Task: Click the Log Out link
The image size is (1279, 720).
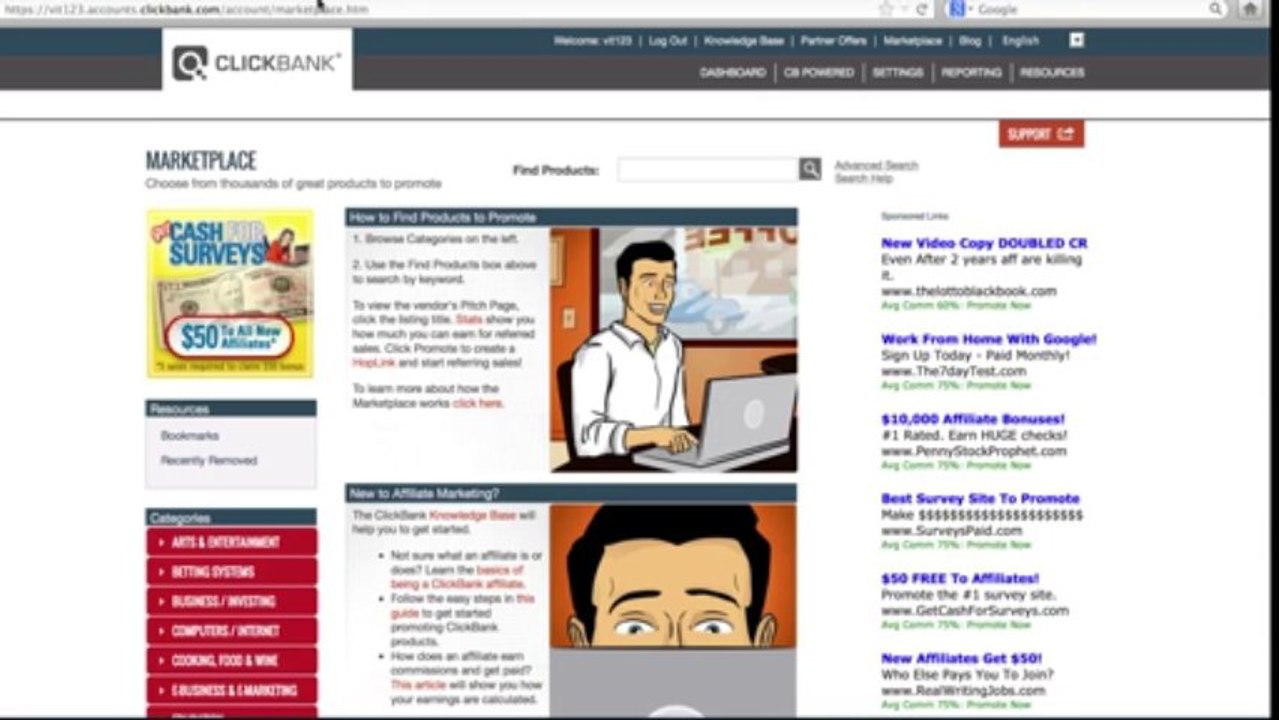Action: [668, 41]
